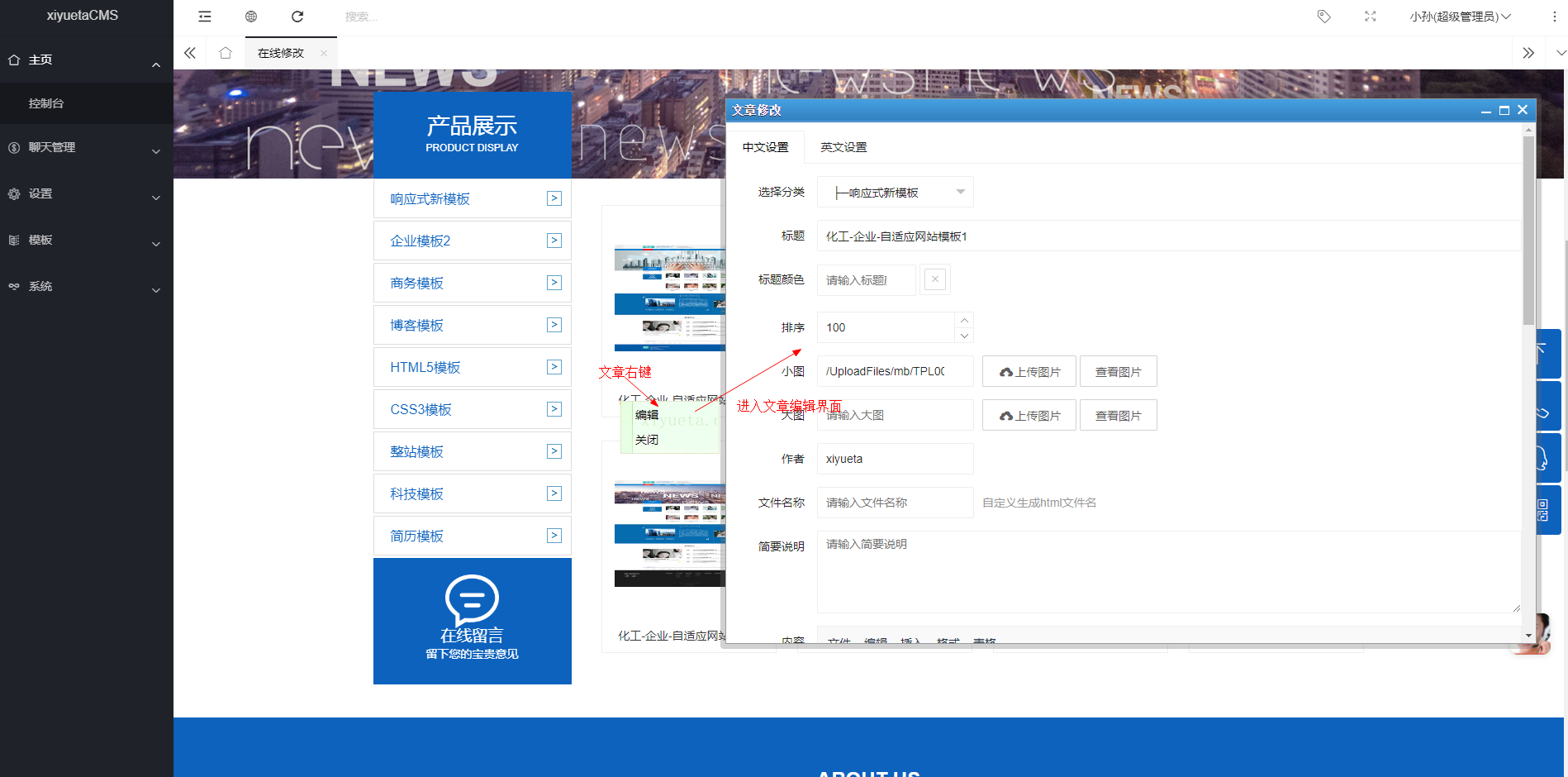
Task: Open the globe icon next to refresh
Action: (250, 17)
